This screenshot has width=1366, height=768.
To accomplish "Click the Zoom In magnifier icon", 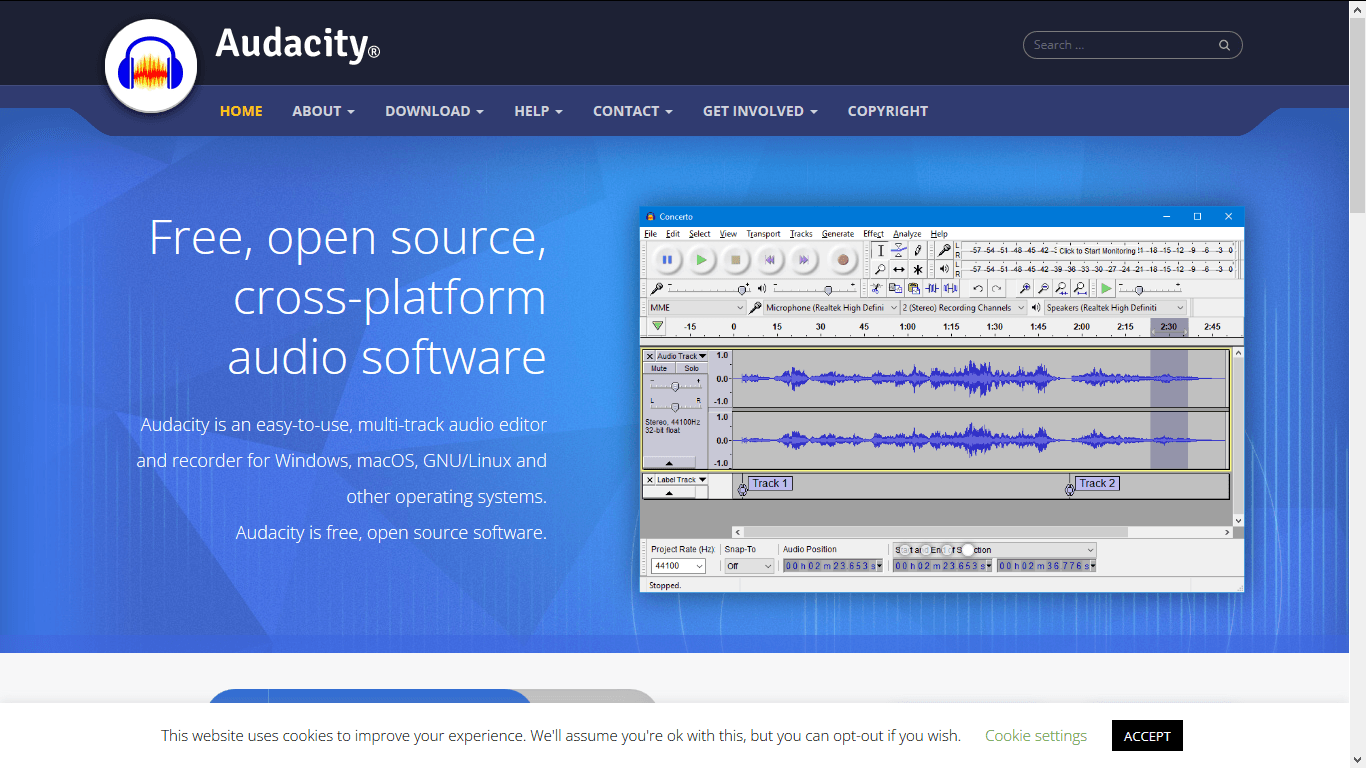I will tap(1025, 288).
